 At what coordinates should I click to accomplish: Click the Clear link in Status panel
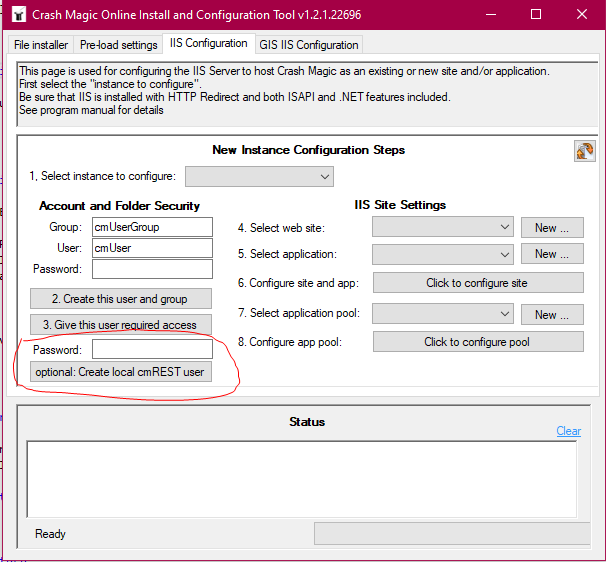coord(569,431)
